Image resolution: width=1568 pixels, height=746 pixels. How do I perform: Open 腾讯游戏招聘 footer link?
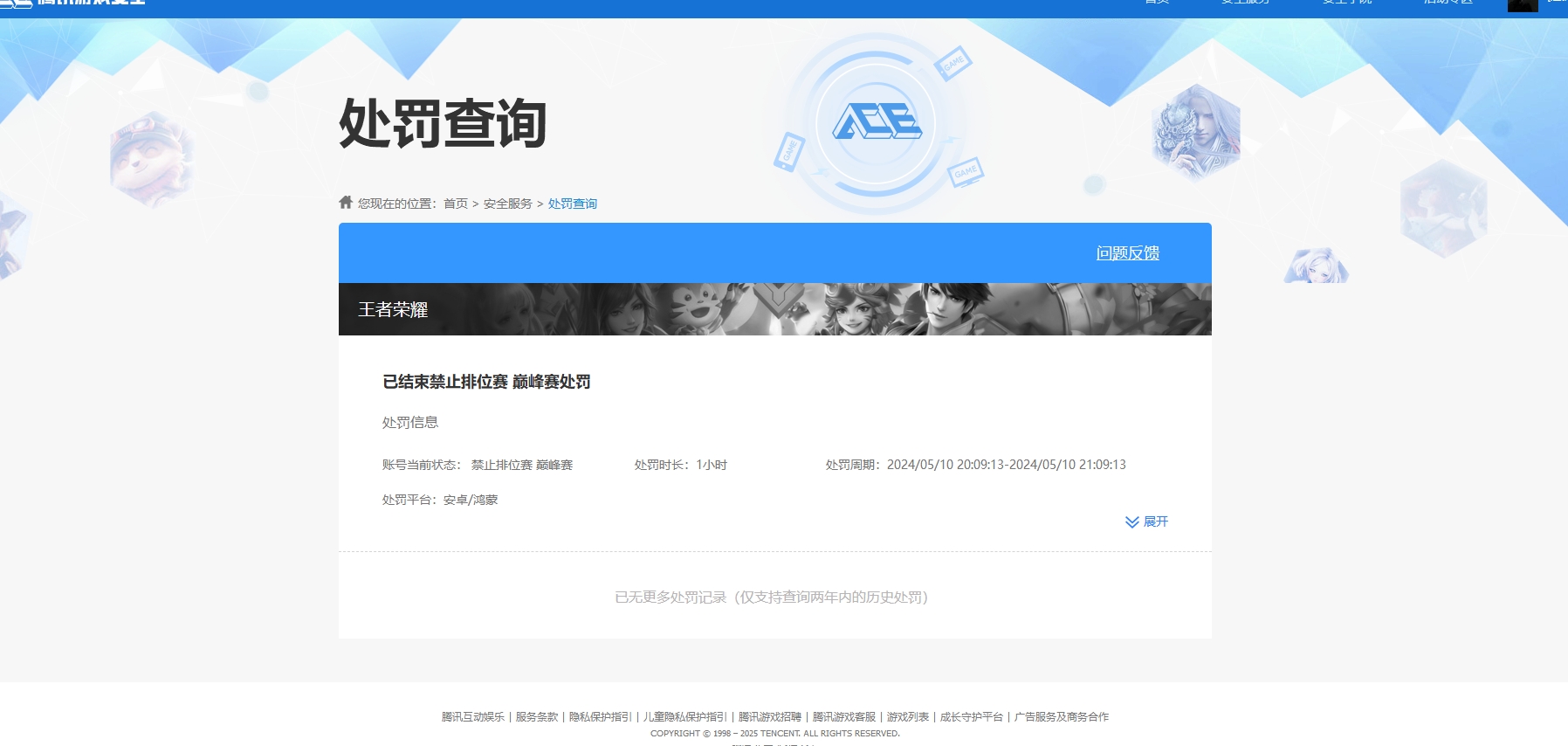[x=770, y=717]
